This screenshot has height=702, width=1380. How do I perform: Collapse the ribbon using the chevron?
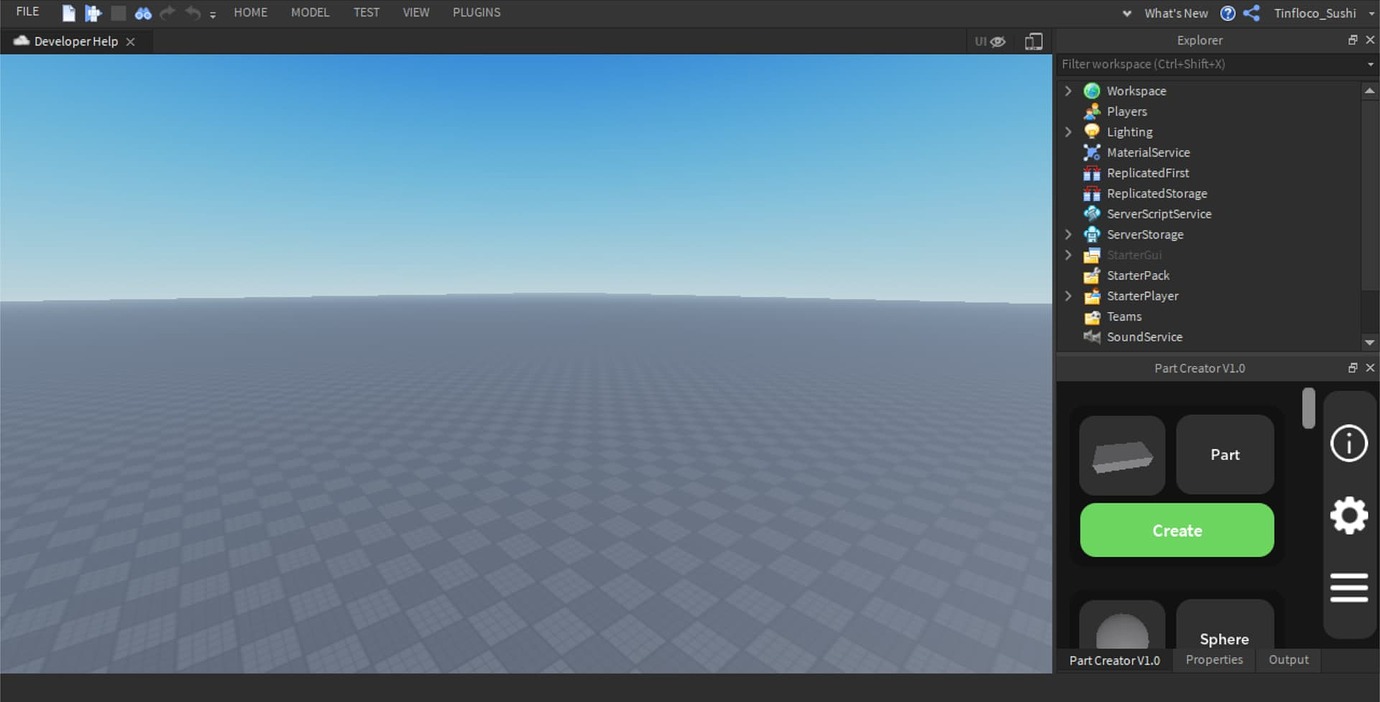click(1127, 13)
